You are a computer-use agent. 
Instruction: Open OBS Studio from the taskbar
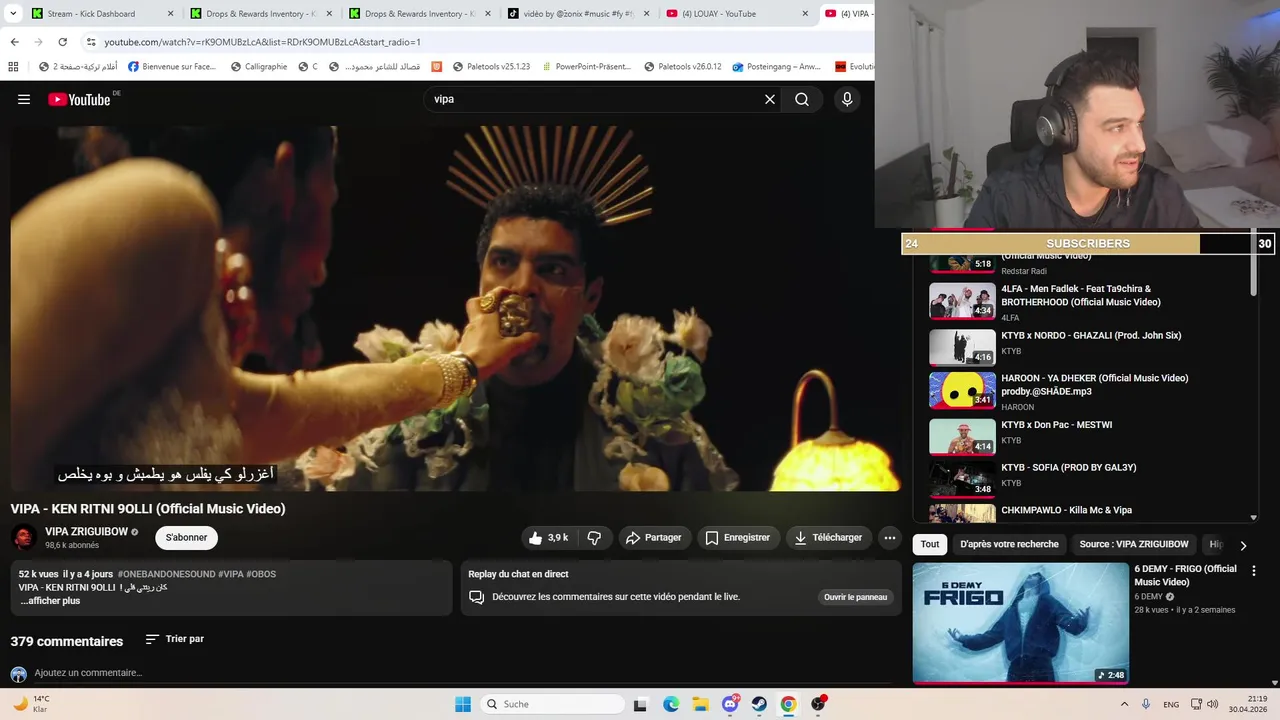pos(818,704)
